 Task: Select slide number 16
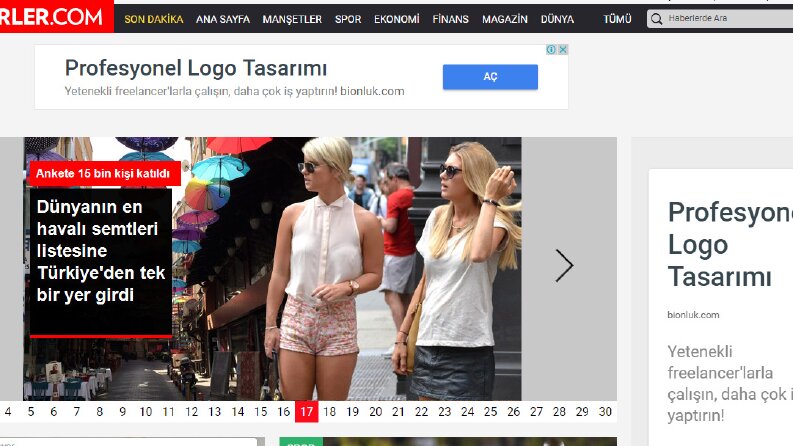pos(284,412)
